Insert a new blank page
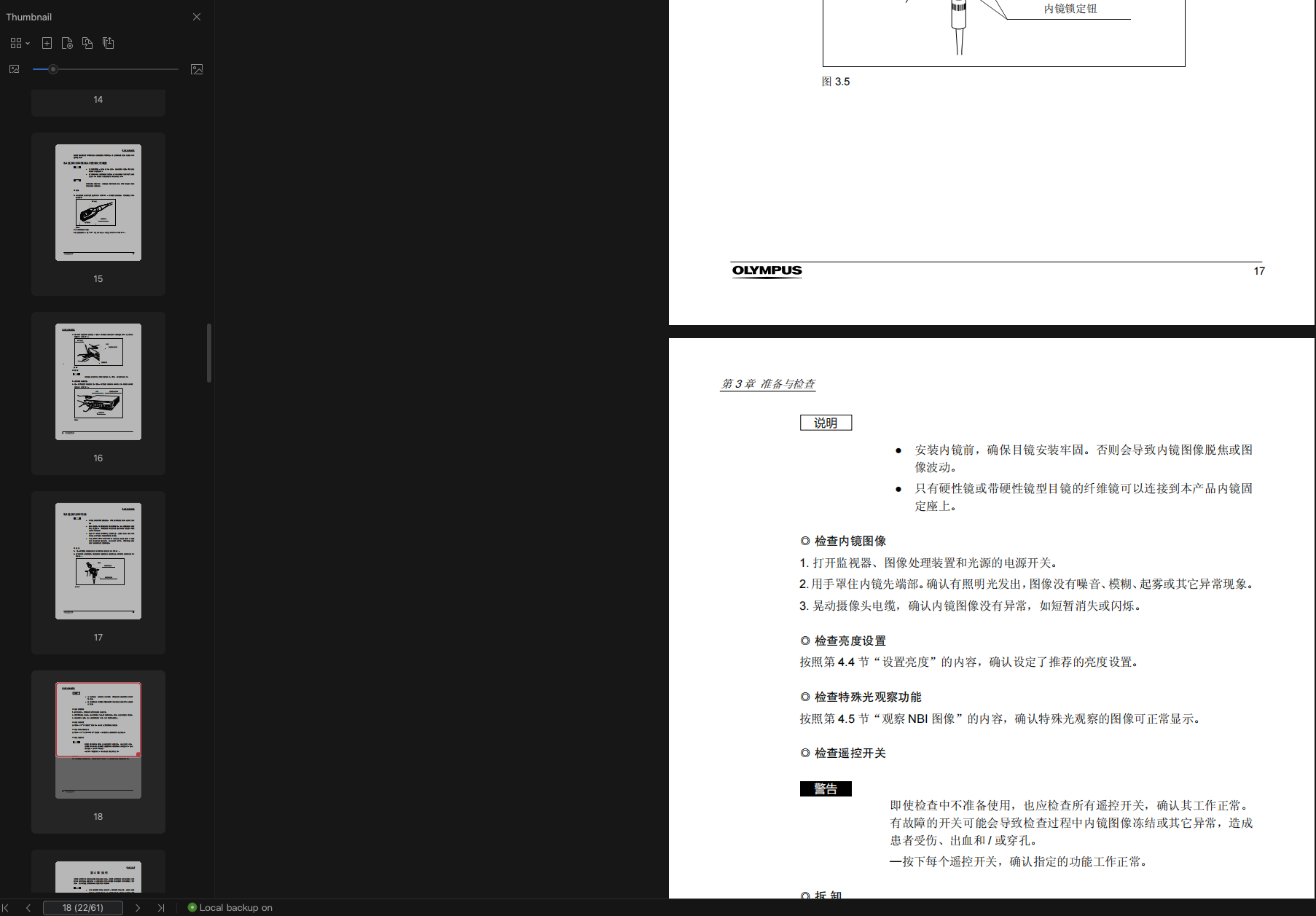This screenshot has height=916, width=1316. (x=47, y=43)
